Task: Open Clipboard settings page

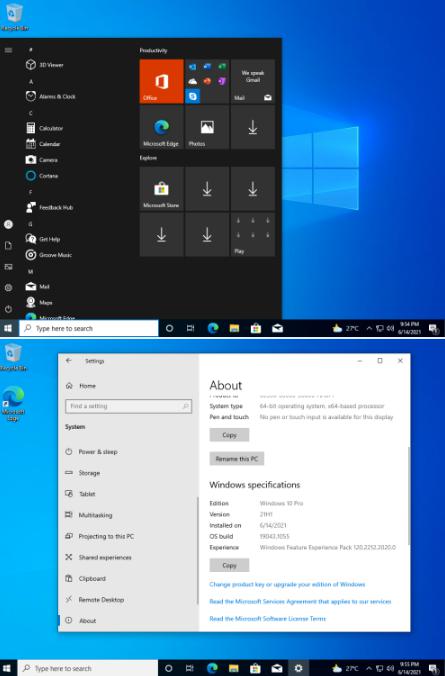Action: coord(85,579)
